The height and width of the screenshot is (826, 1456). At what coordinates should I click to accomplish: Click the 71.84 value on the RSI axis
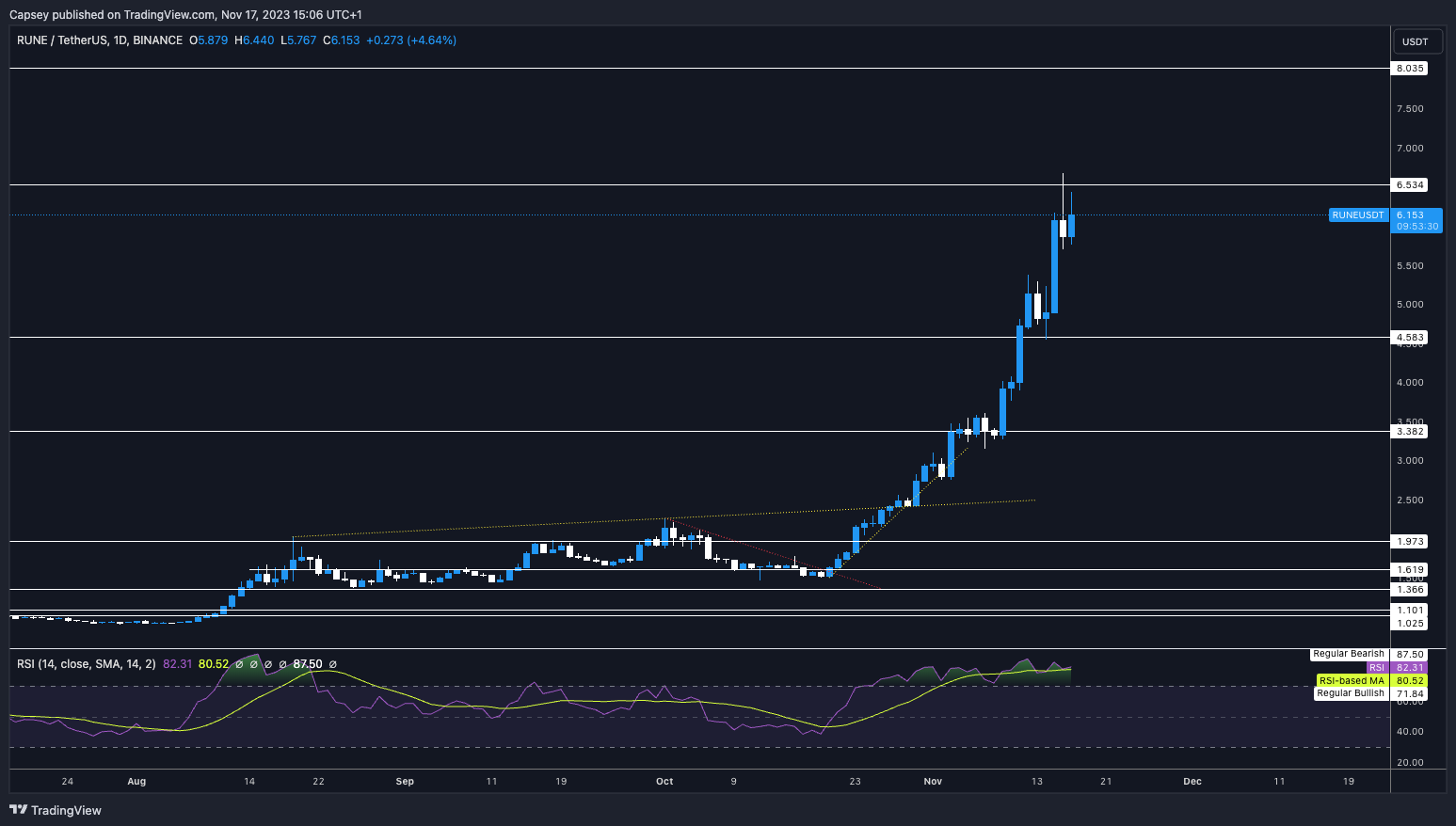pyautogui.click(x=1409, y=693)
